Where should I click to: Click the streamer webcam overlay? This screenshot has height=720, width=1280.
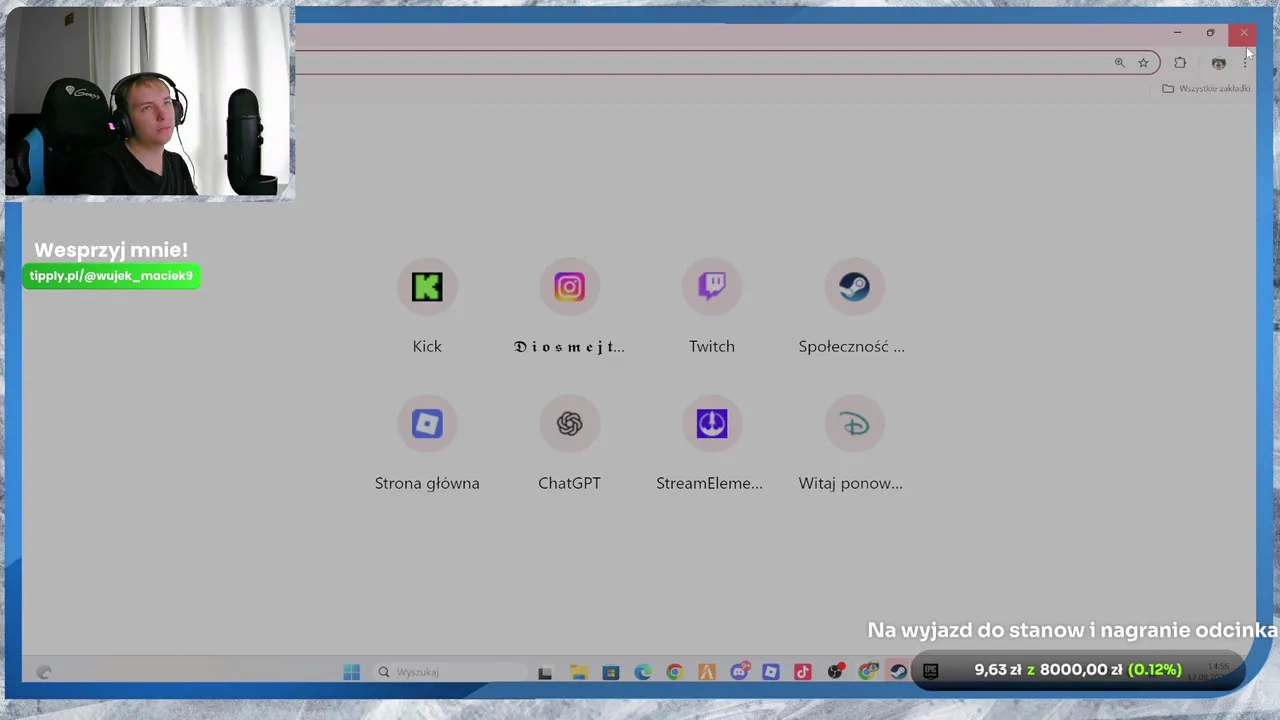(149, 102)
